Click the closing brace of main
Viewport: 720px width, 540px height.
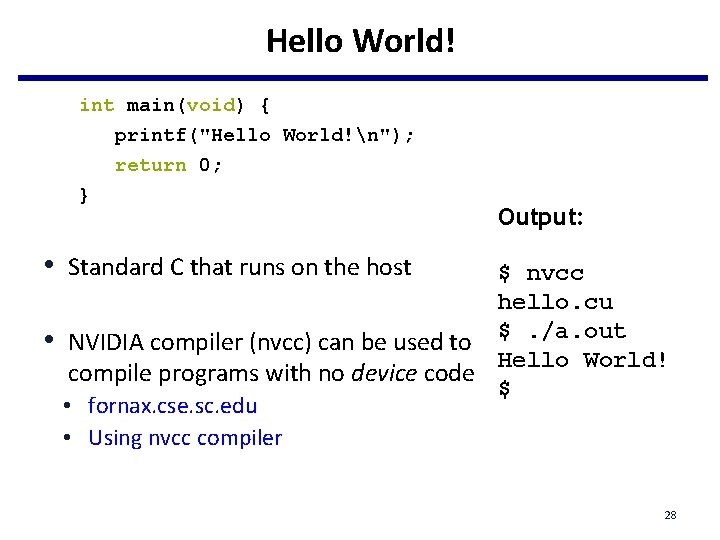84,195
